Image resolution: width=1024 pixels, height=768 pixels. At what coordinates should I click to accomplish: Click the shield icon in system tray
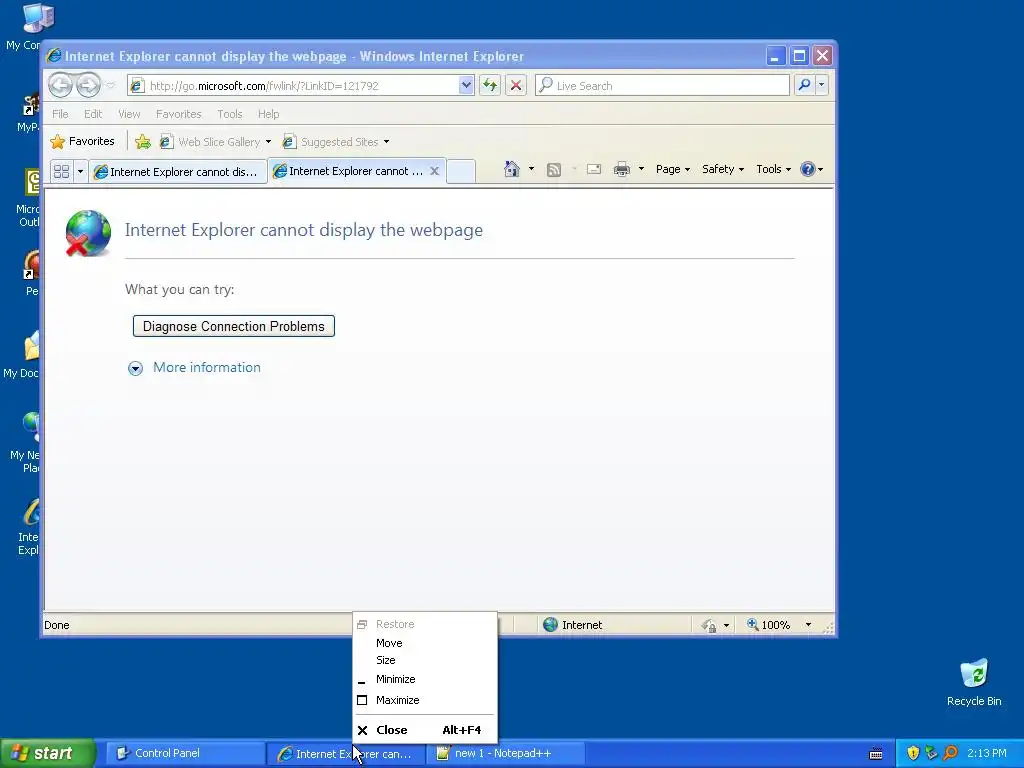click(x=913, y=753)
